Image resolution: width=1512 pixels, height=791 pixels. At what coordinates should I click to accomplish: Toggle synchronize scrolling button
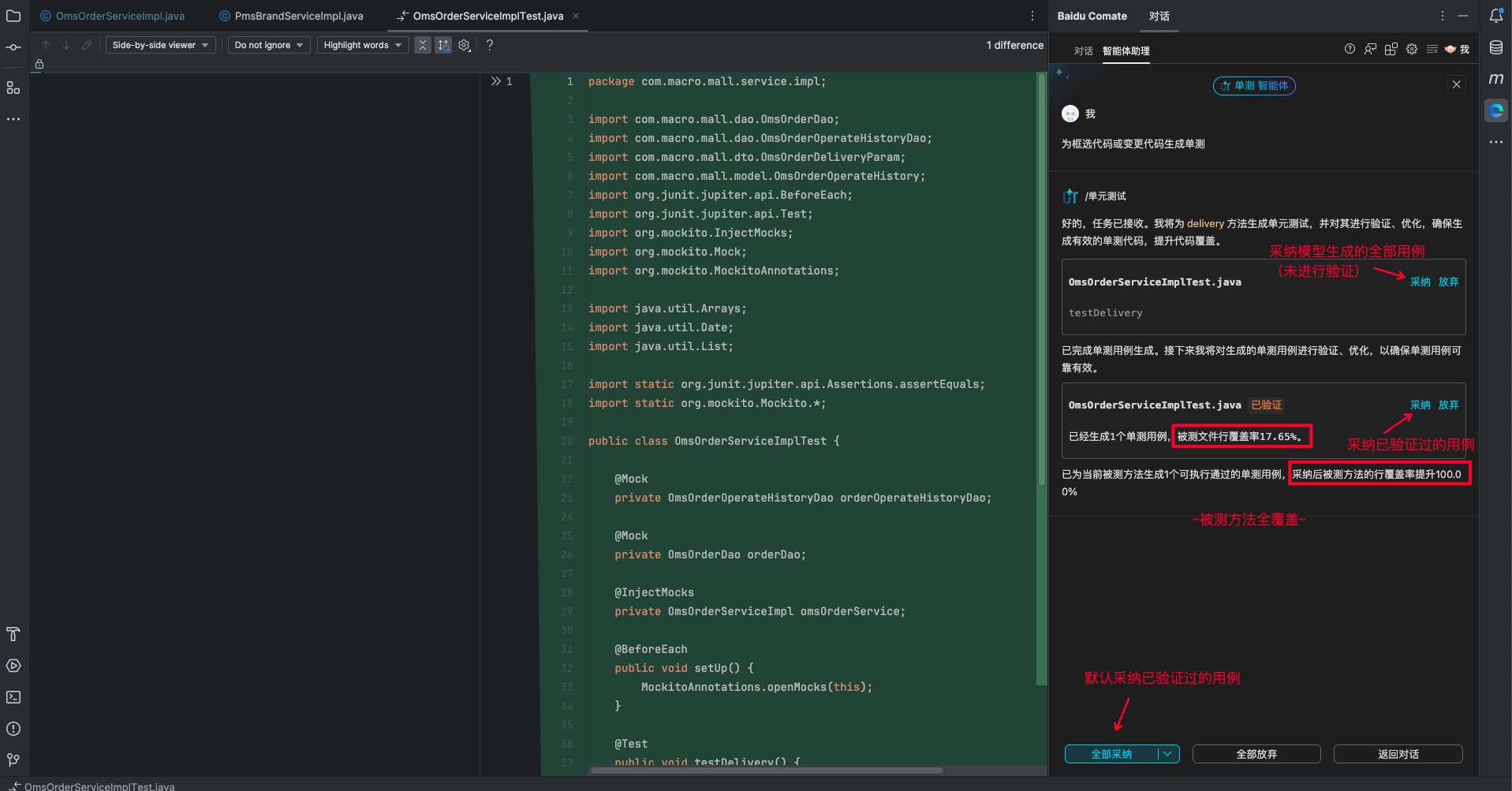pos(444,45)
